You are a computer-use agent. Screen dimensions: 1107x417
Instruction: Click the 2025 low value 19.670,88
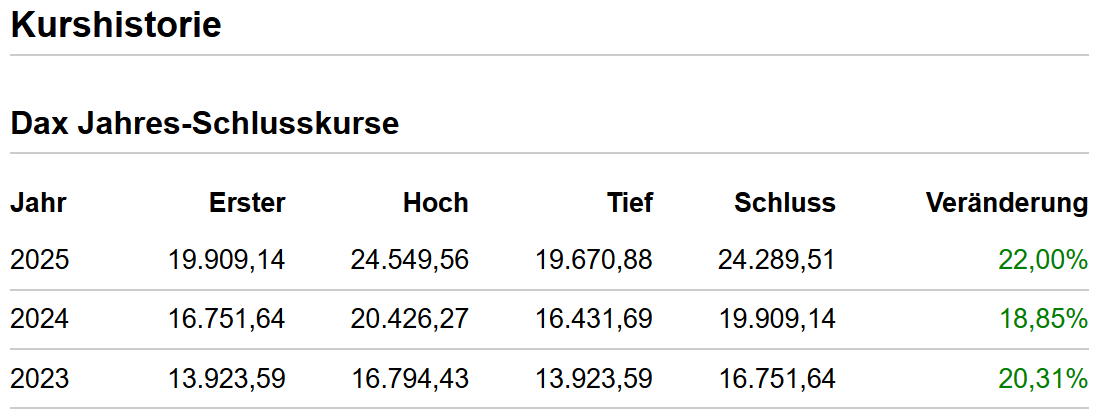pyautogui.click(x=594, y=260)
